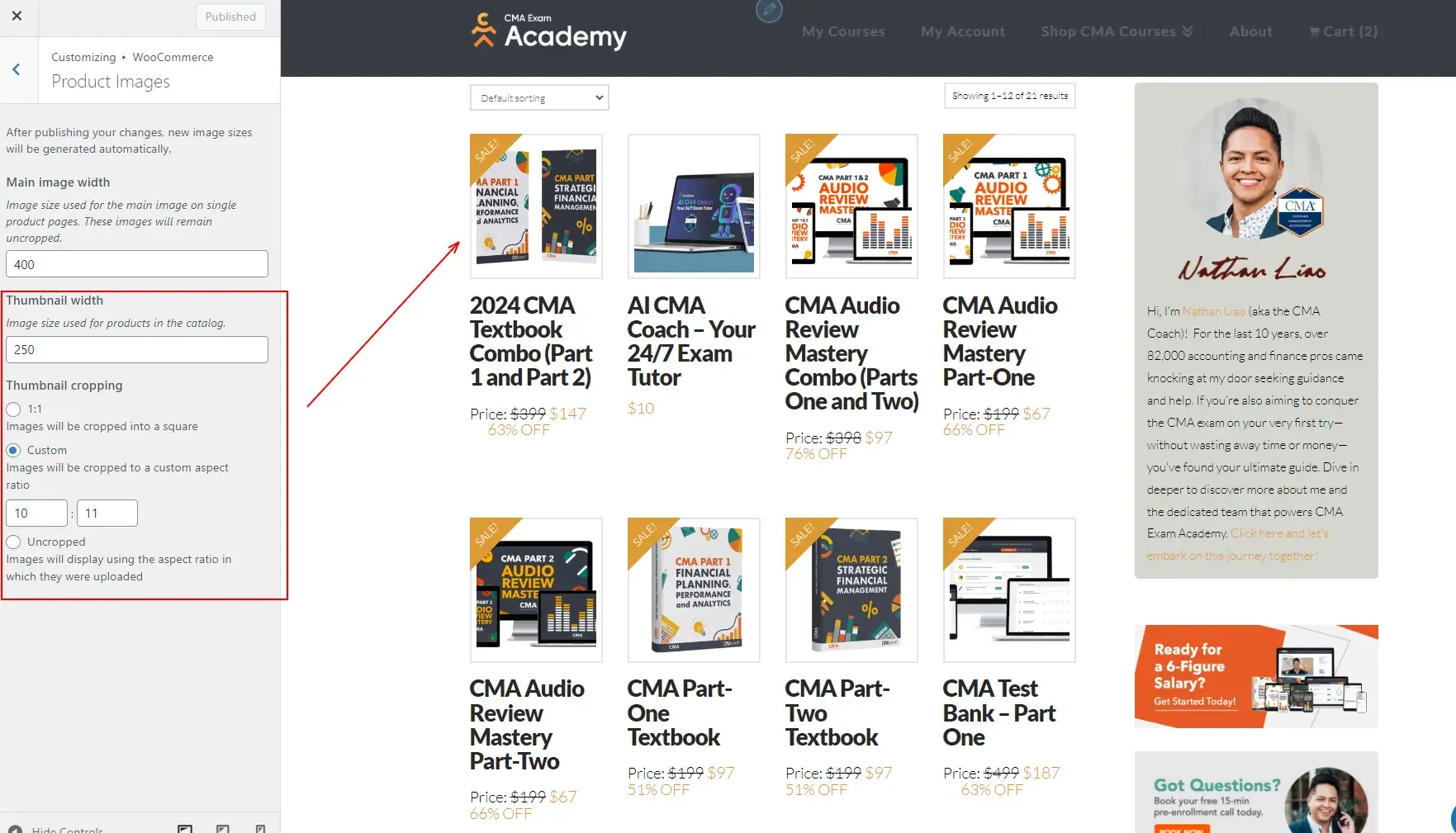Open the Default sorting dropdown
Screen dimensions: 1456x833
538,97
